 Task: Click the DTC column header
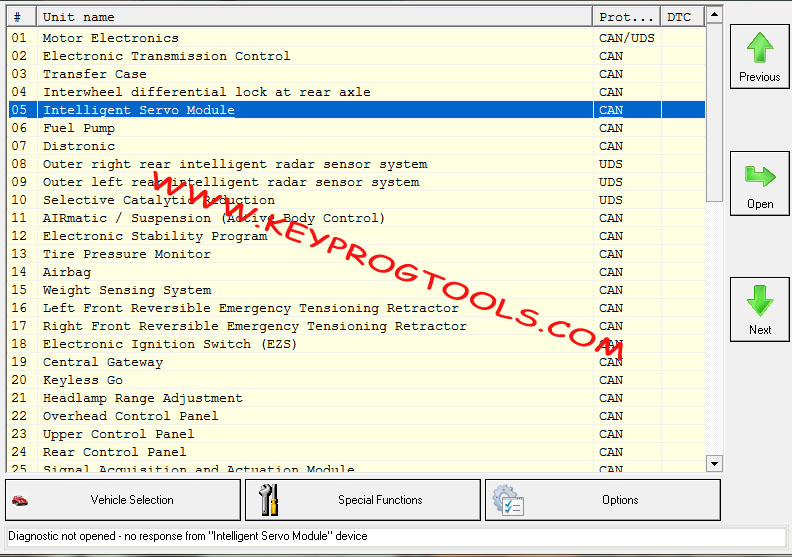pos(679,17)
